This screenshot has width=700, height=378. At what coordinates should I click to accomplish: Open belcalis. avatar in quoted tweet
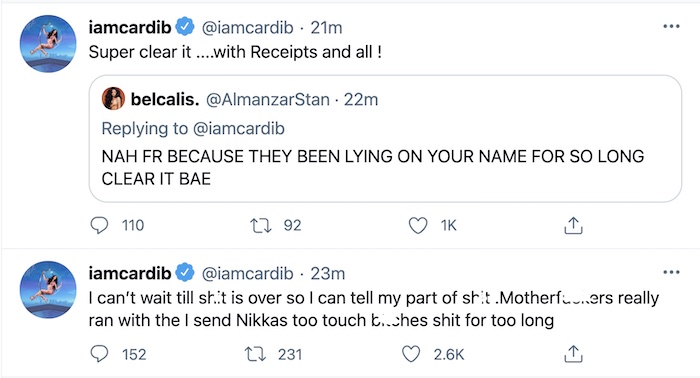[113, 99]
